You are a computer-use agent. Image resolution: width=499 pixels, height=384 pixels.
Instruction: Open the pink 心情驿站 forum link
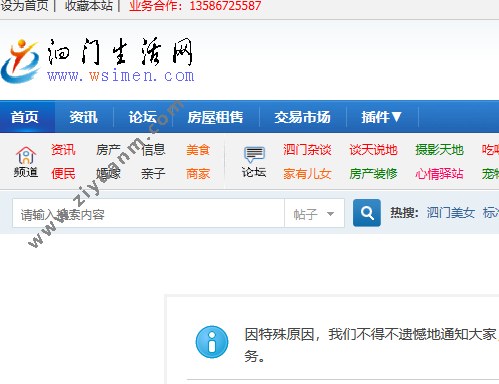(439, 174)
